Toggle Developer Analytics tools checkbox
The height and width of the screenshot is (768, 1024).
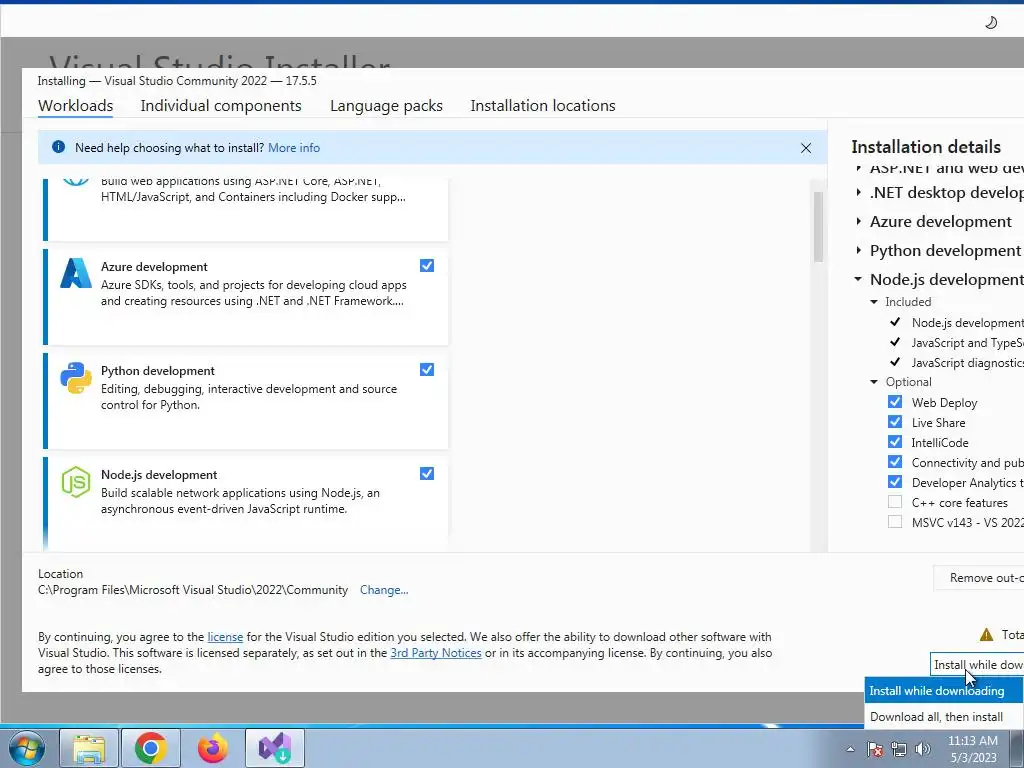click(x=895, y=482)
